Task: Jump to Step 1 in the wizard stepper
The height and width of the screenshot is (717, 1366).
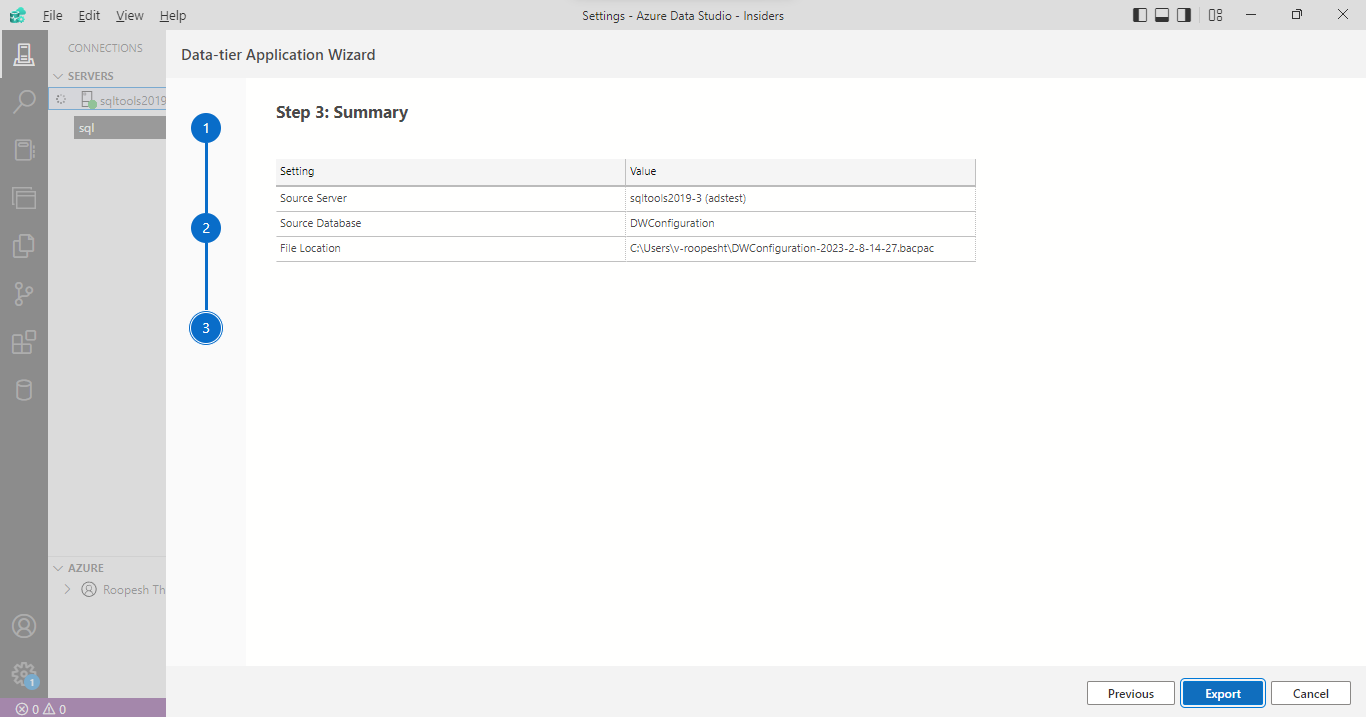Action: pyautogui.click(x=205, y=127)
